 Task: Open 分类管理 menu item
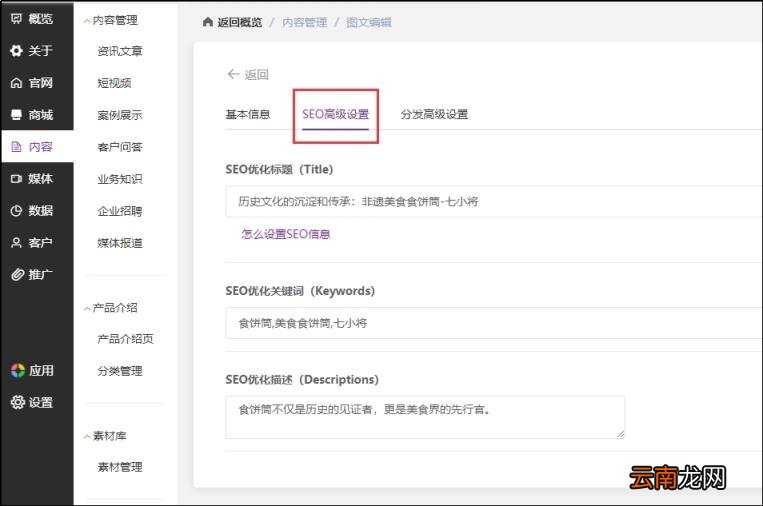(x=120, y=371)
